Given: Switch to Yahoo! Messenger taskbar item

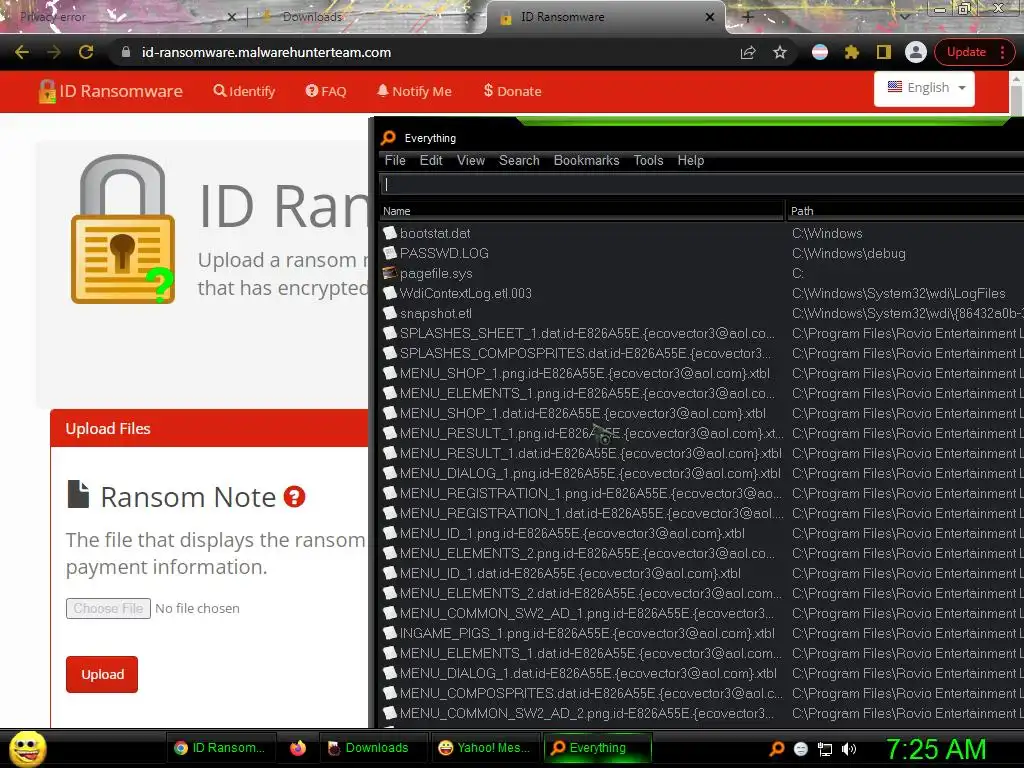Looking at the screenshot, I should pos(485,748).
